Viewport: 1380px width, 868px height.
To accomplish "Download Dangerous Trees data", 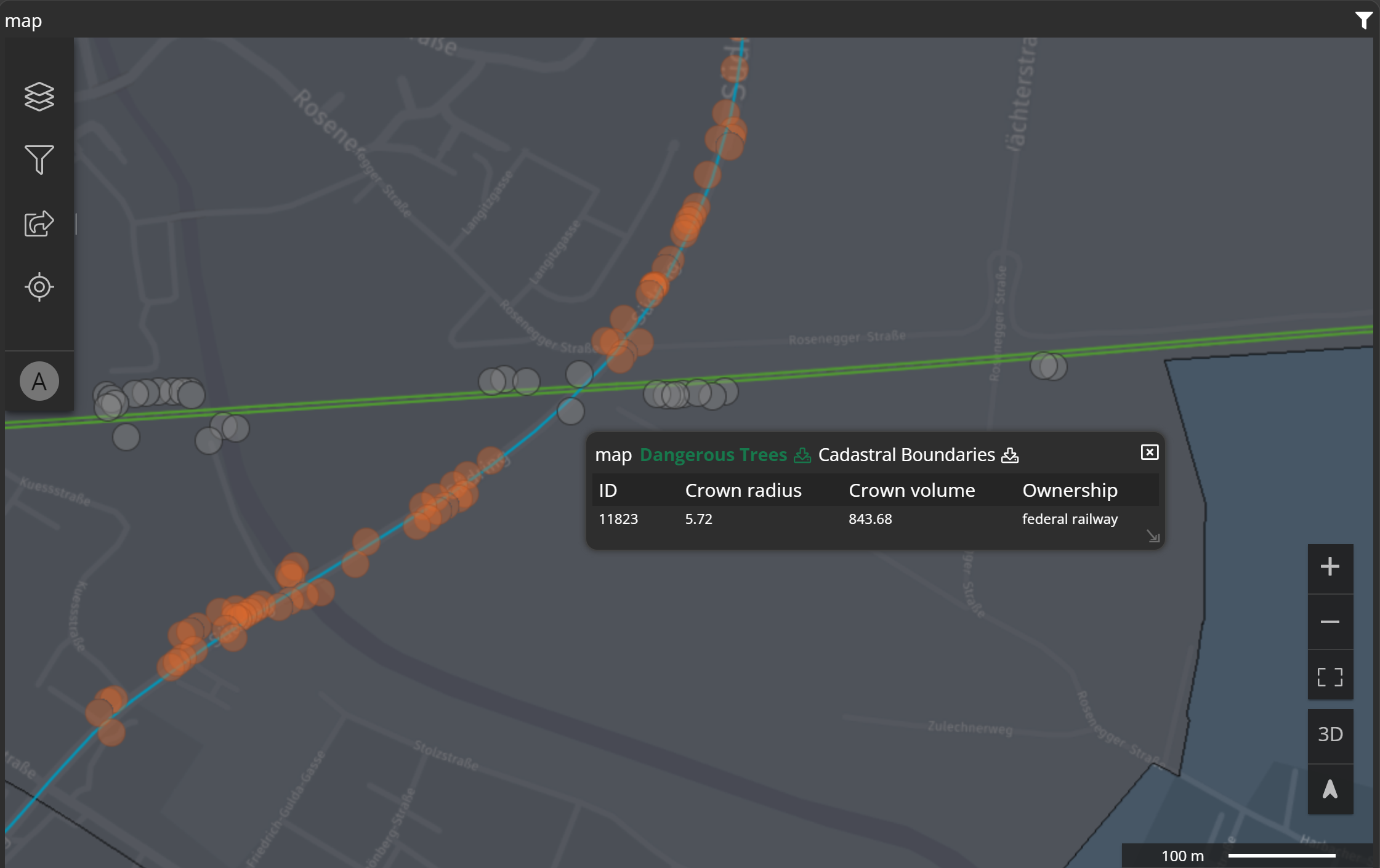I will tap(802, 456).
